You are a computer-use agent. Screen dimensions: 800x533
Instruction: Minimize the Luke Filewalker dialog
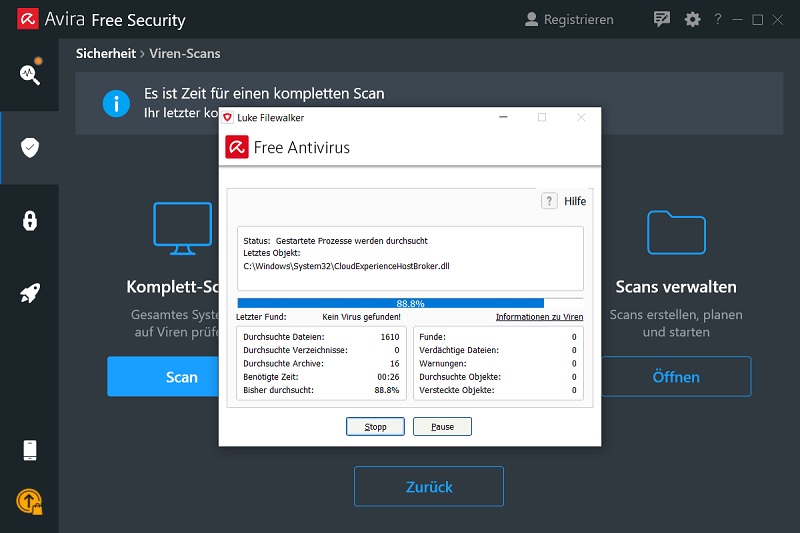pos(503,117)
